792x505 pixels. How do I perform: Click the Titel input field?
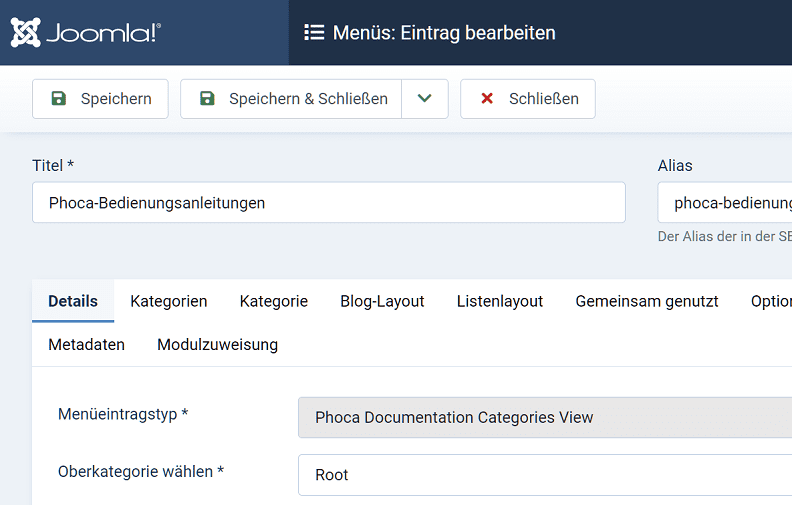[x=329, y=203]
